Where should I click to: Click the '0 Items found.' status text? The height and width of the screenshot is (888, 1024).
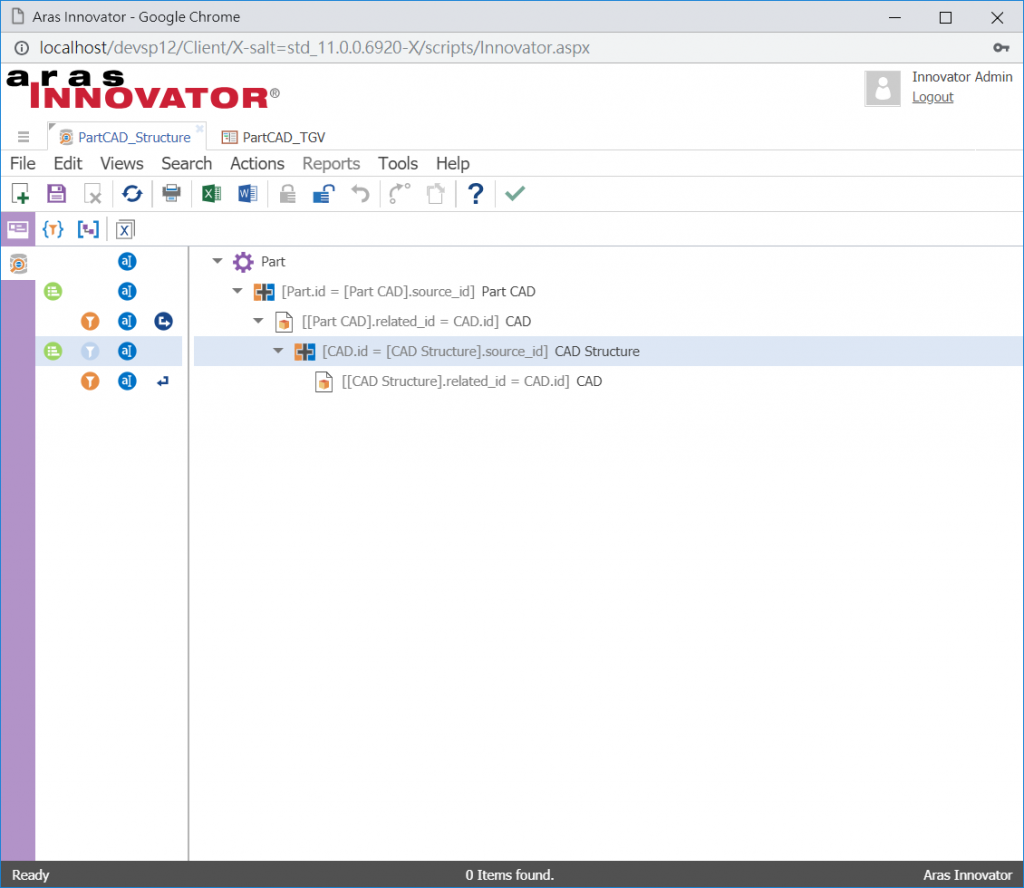[509, 875]
